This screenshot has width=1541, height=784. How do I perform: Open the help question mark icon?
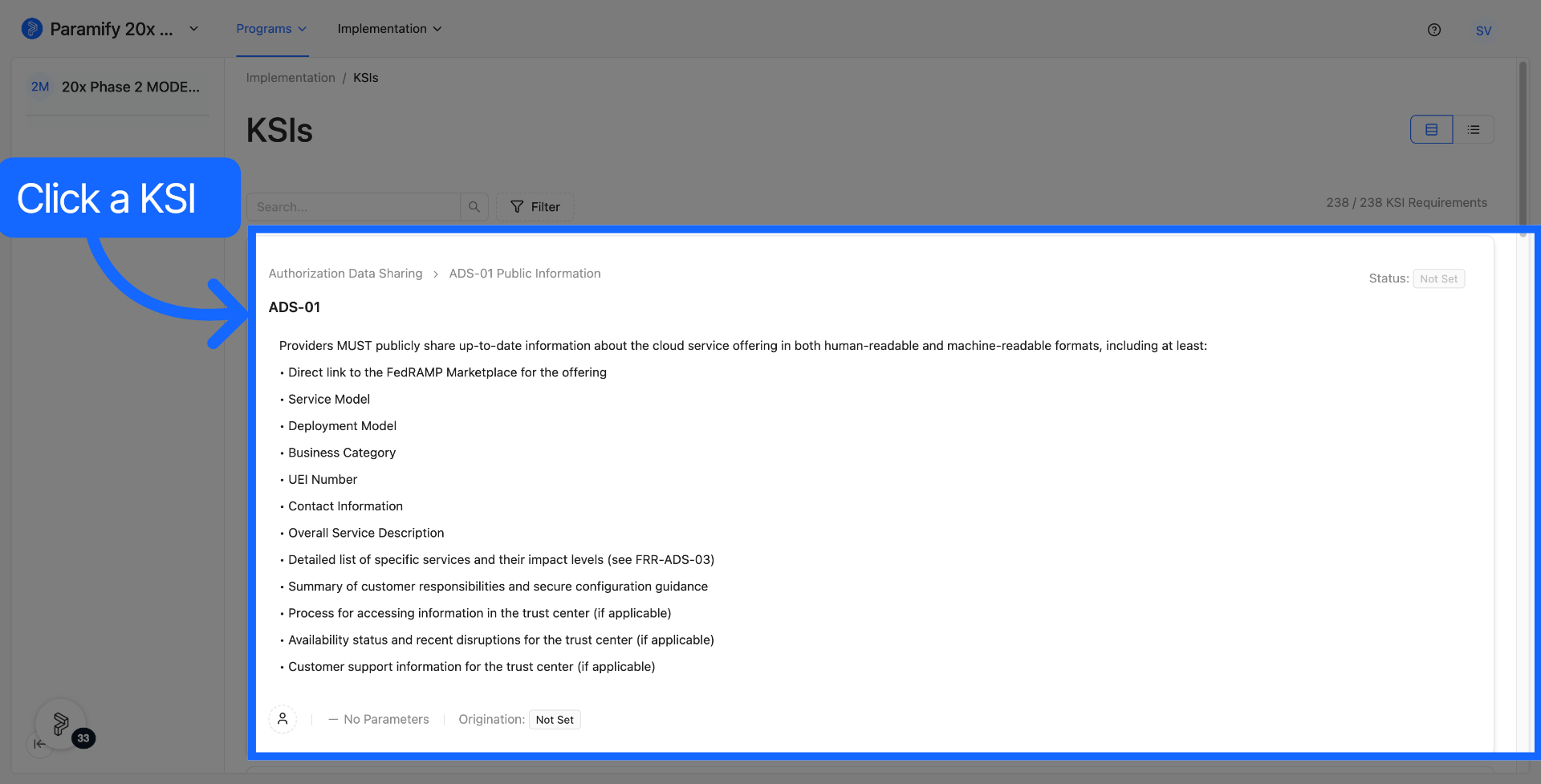pyautogui.click(x=1434, y=30)
